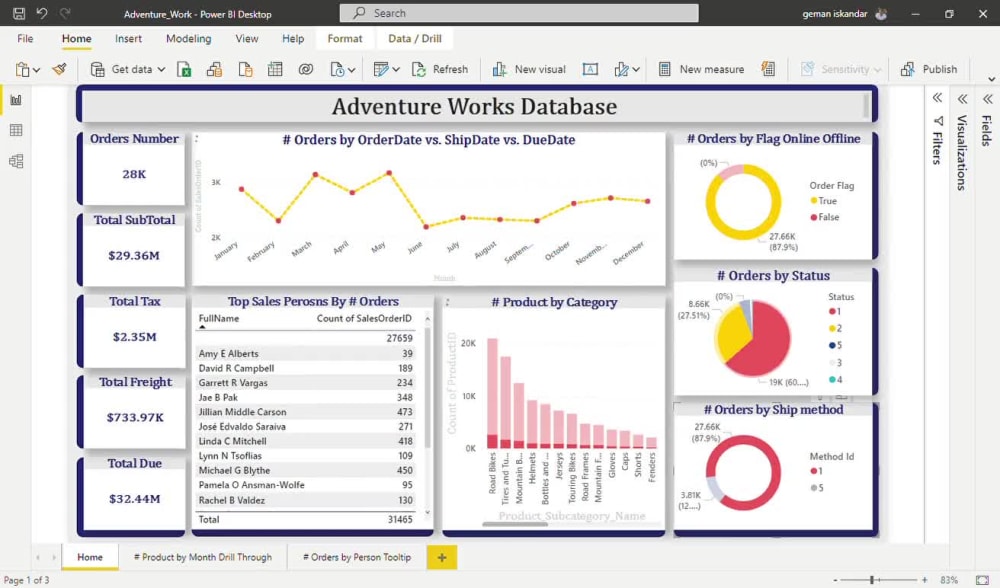
Task: Expand the Fields pane chevron
Action: click(987, 99)
